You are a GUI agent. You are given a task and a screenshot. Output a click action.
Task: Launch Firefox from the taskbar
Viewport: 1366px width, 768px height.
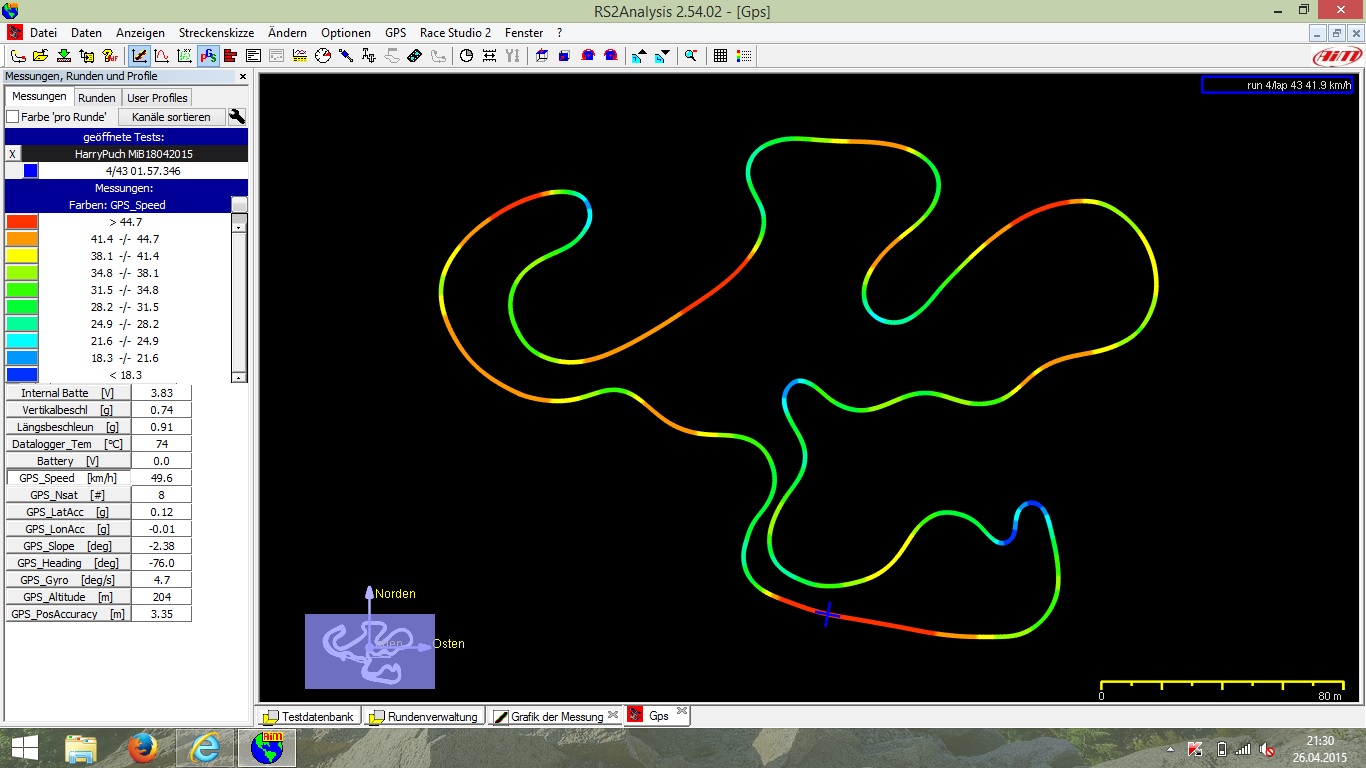pos(144,748)
